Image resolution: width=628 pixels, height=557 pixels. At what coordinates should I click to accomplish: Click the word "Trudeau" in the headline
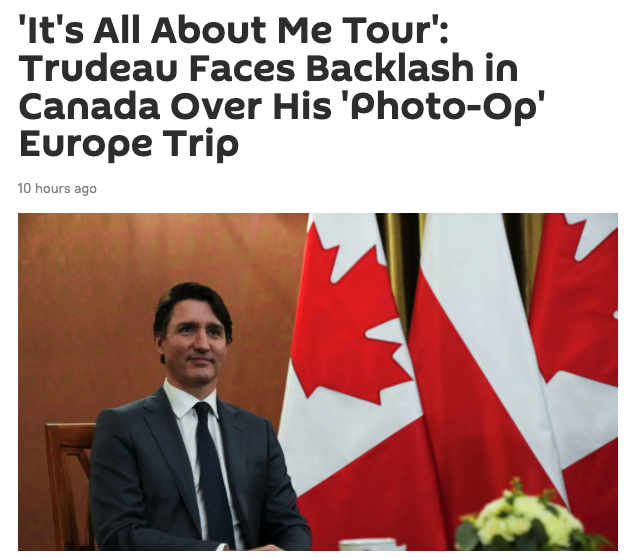point(98,68)
